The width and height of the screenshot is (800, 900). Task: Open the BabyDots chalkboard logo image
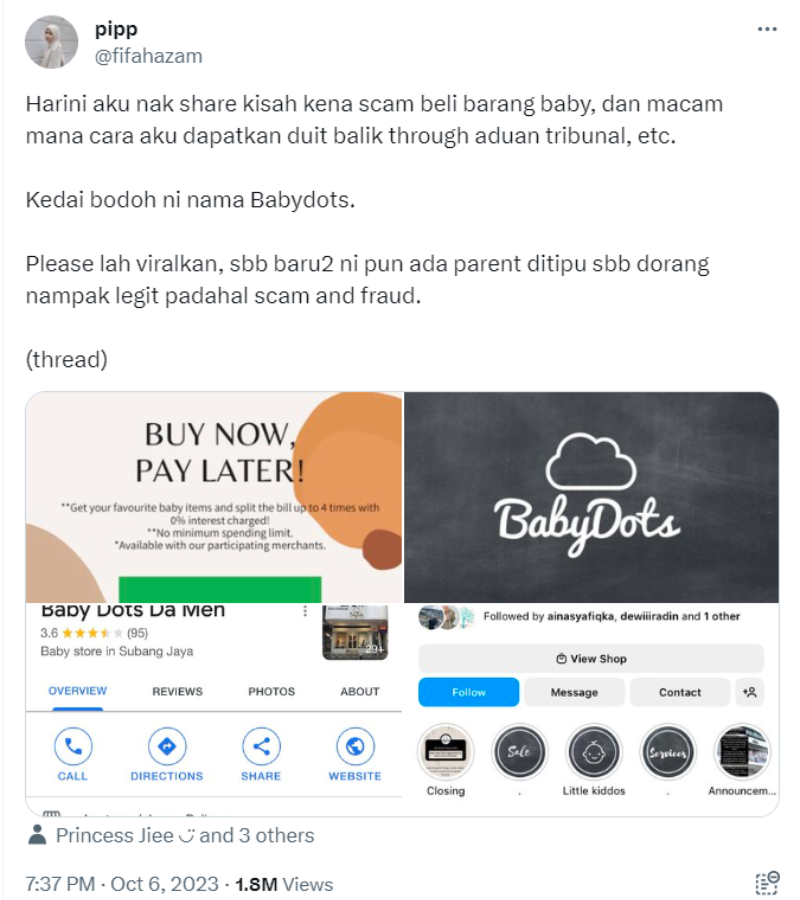coord(591,497)
